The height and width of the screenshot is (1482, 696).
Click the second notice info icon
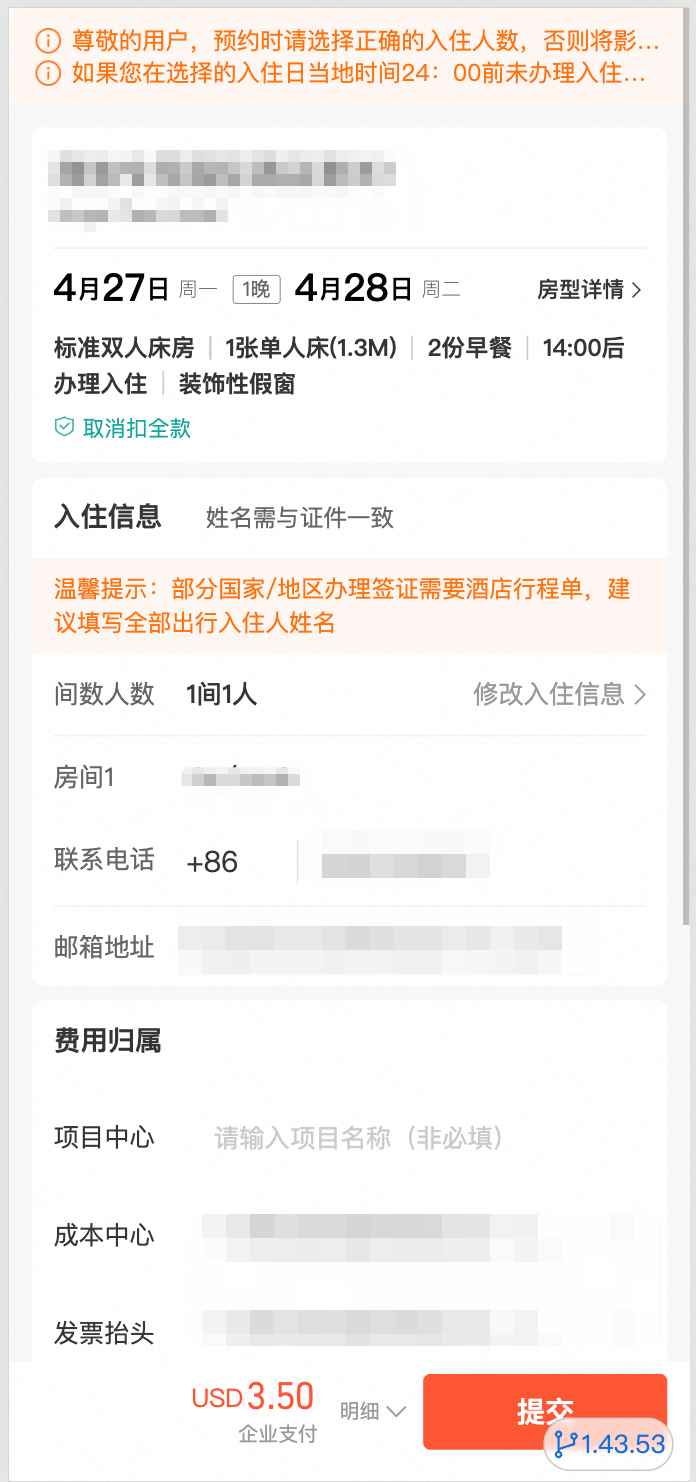47,73
